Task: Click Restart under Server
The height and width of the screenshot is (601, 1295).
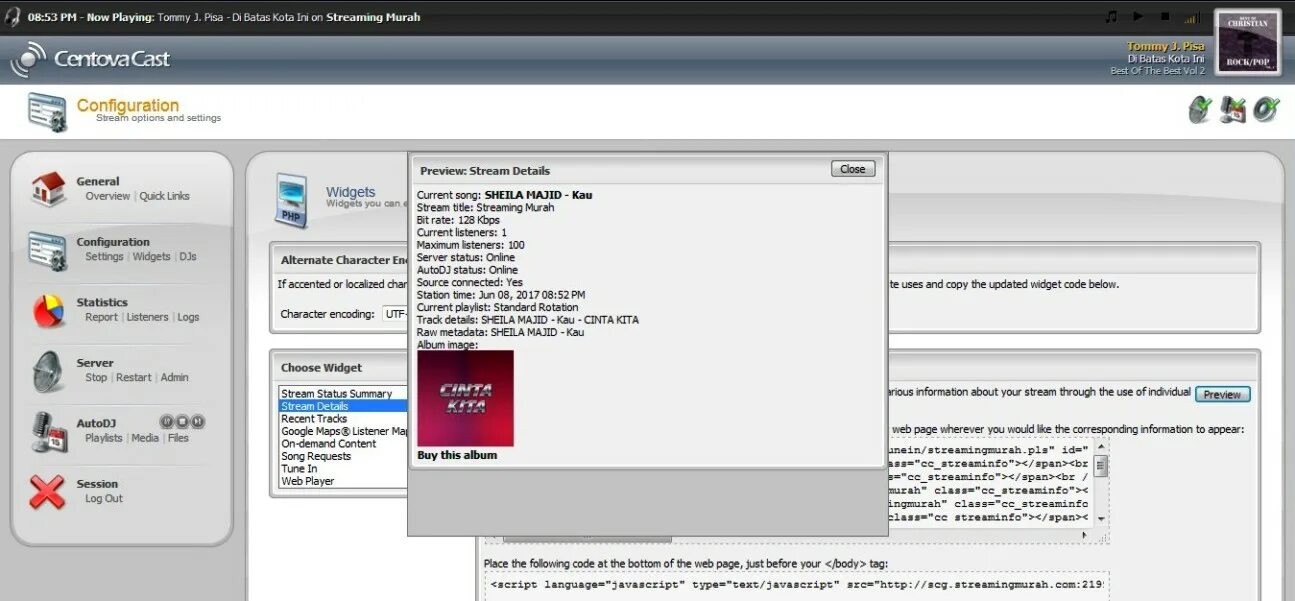Action: coord(134,378)
